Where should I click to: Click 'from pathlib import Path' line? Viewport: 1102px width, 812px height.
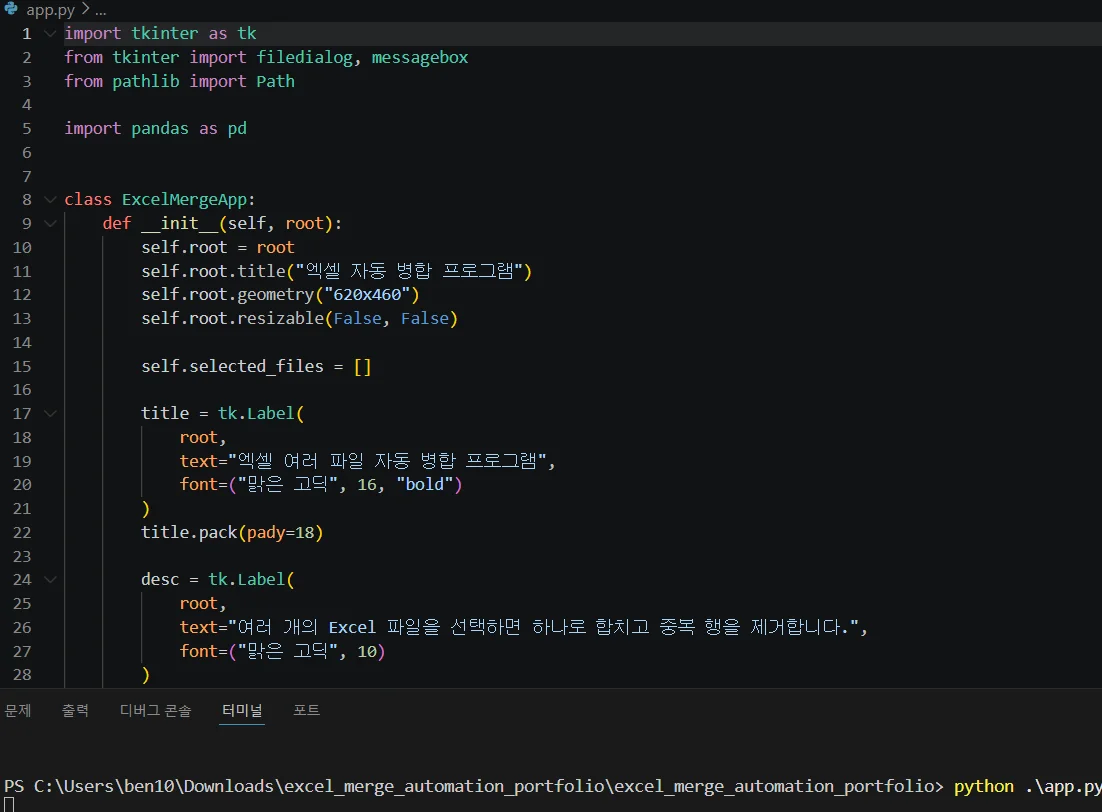point(179,82)
